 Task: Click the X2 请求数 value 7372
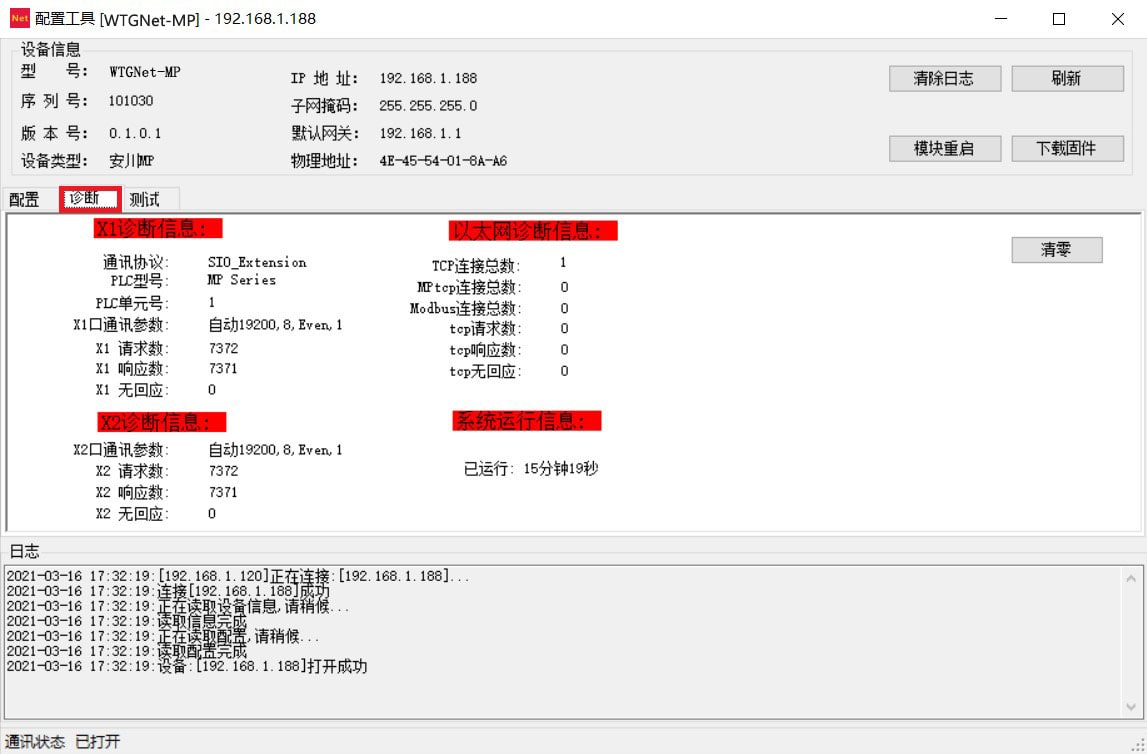[223, 471]
